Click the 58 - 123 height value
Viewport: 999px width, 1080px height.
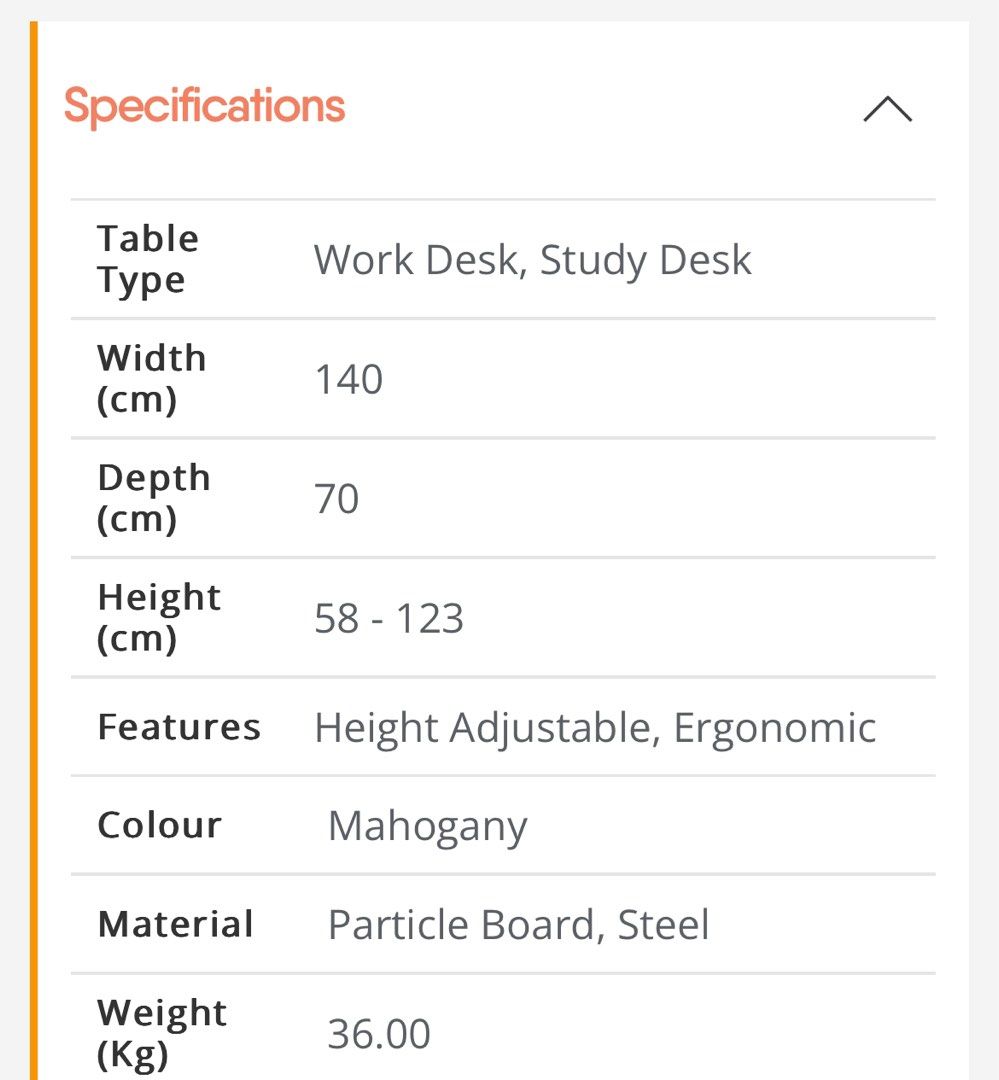[387, 618]
